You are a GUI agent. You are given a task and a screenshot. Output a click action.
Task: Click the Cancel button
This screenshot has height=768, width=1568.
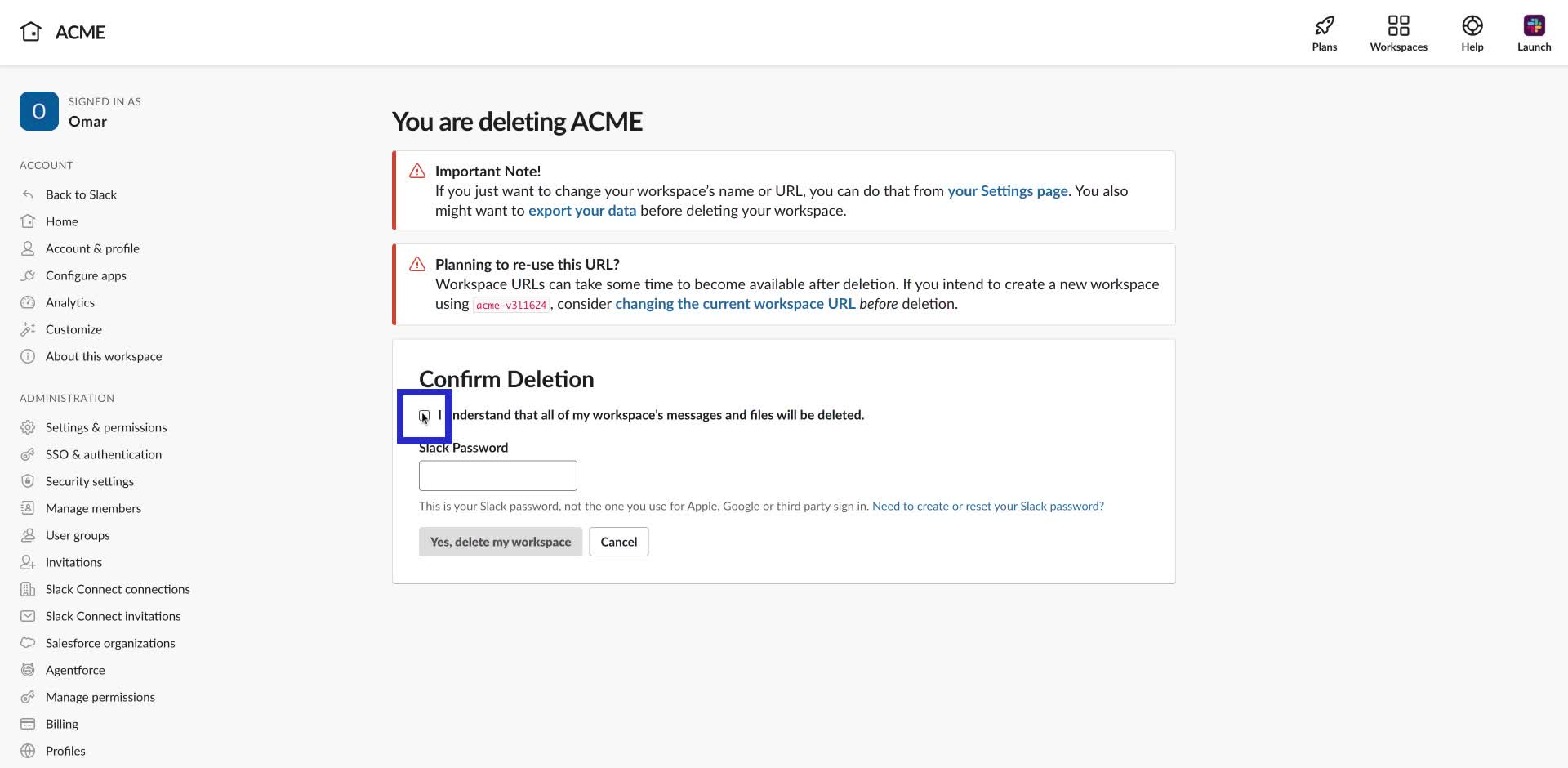[618, 542]
